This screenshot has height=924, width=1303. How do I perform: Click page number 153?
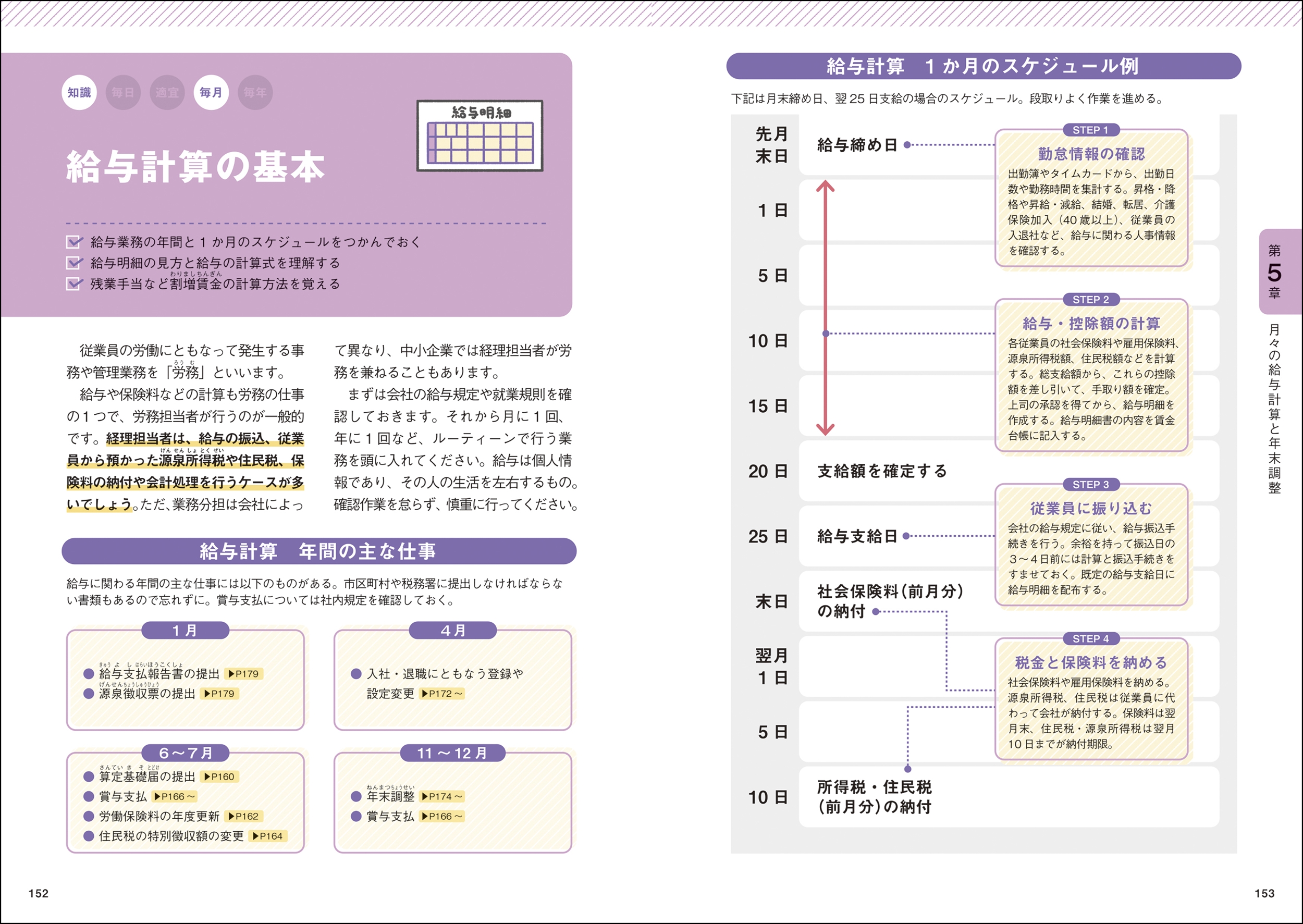[x=1264, y=893]
